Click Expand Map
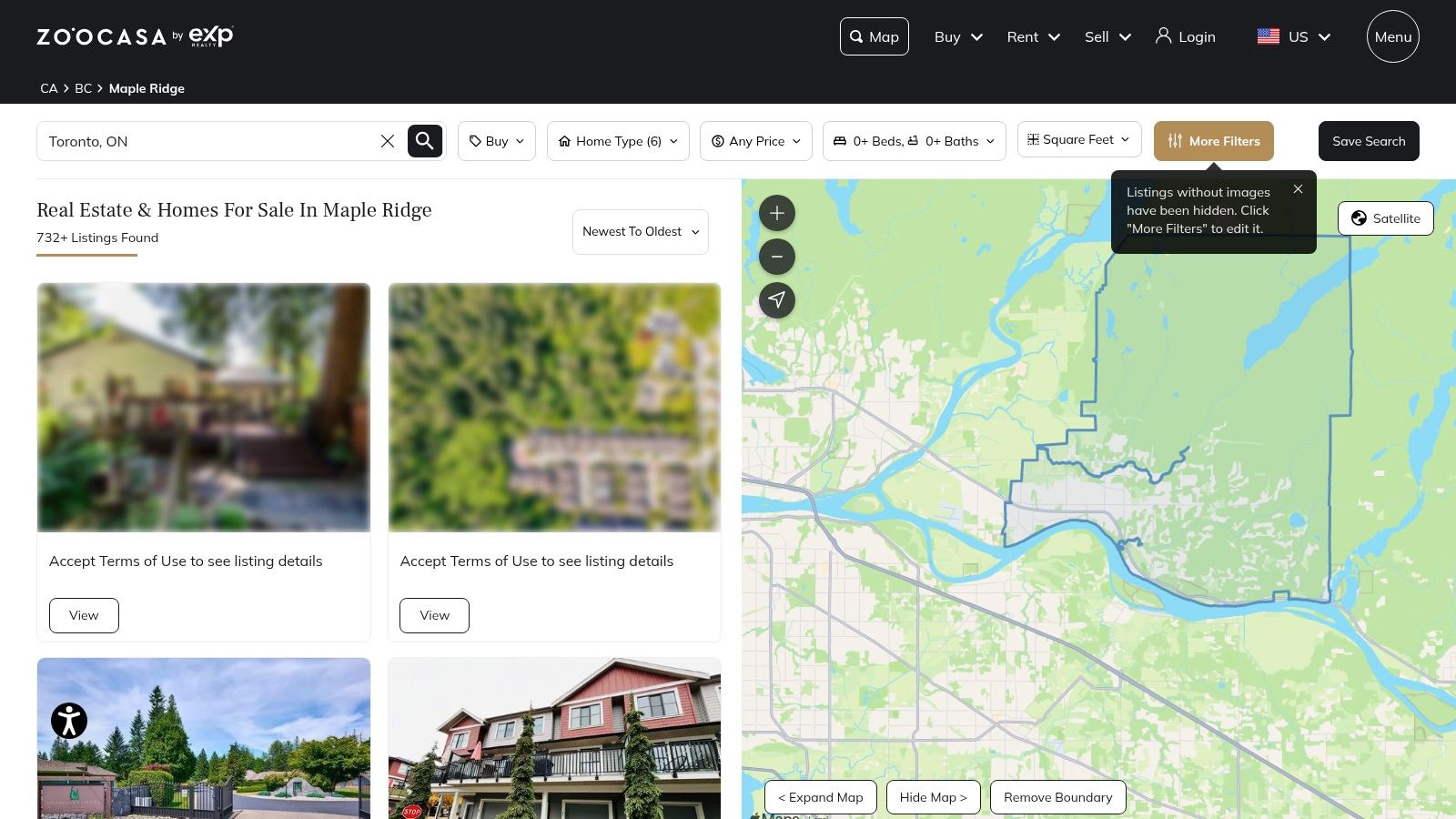Image resolution: width=1456 pixels, height=819 pixels. pyautogui.click(x=821, y=797)
